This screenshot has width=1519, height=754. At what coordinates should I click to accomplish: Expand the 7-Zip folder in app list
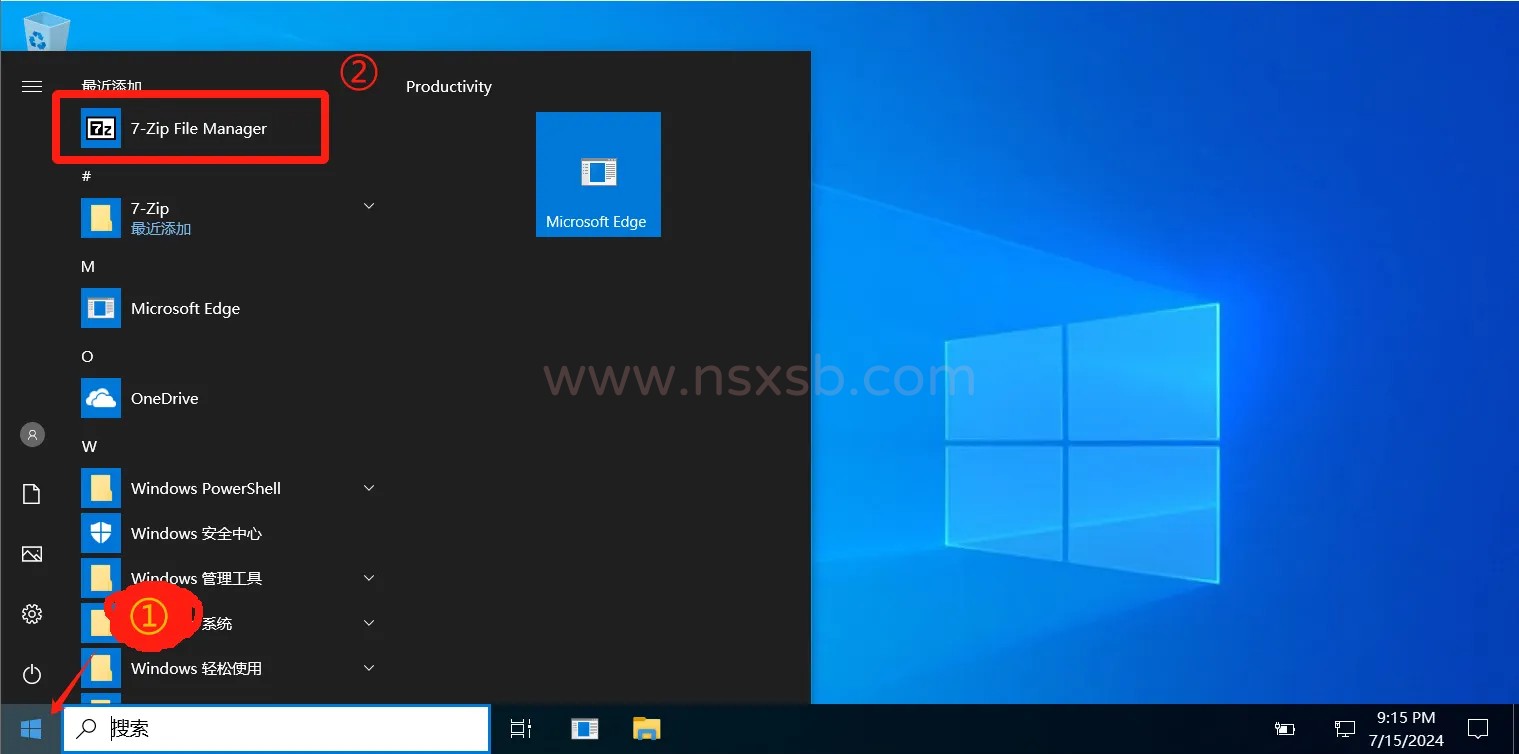pos(369,206)
